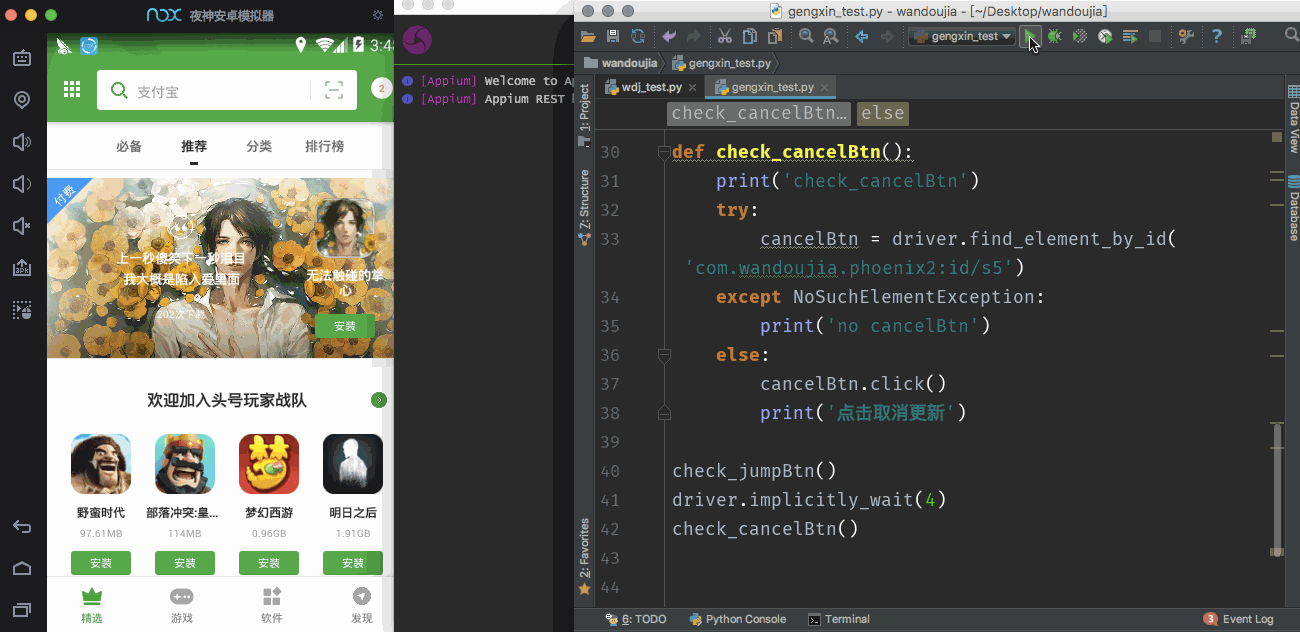Click the 支付宝 search field
This screenshot has width=1300, height=632.
pyautogui.click(x=228, y=90)
